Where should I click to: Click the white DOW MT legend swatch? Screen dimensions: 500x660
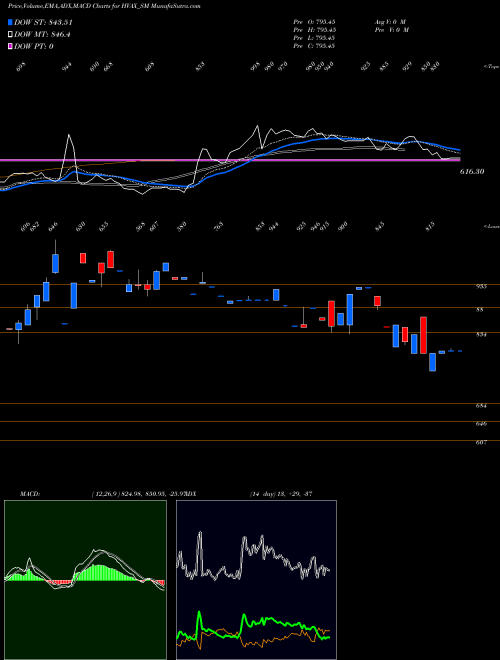coord(11,35)
